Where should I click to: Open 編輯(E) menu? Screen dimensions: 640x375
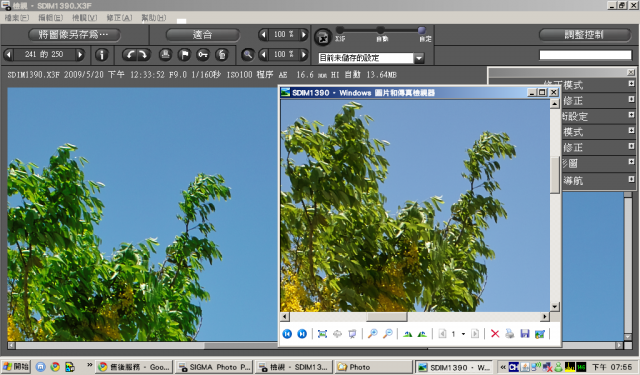[x=51, y=18]
